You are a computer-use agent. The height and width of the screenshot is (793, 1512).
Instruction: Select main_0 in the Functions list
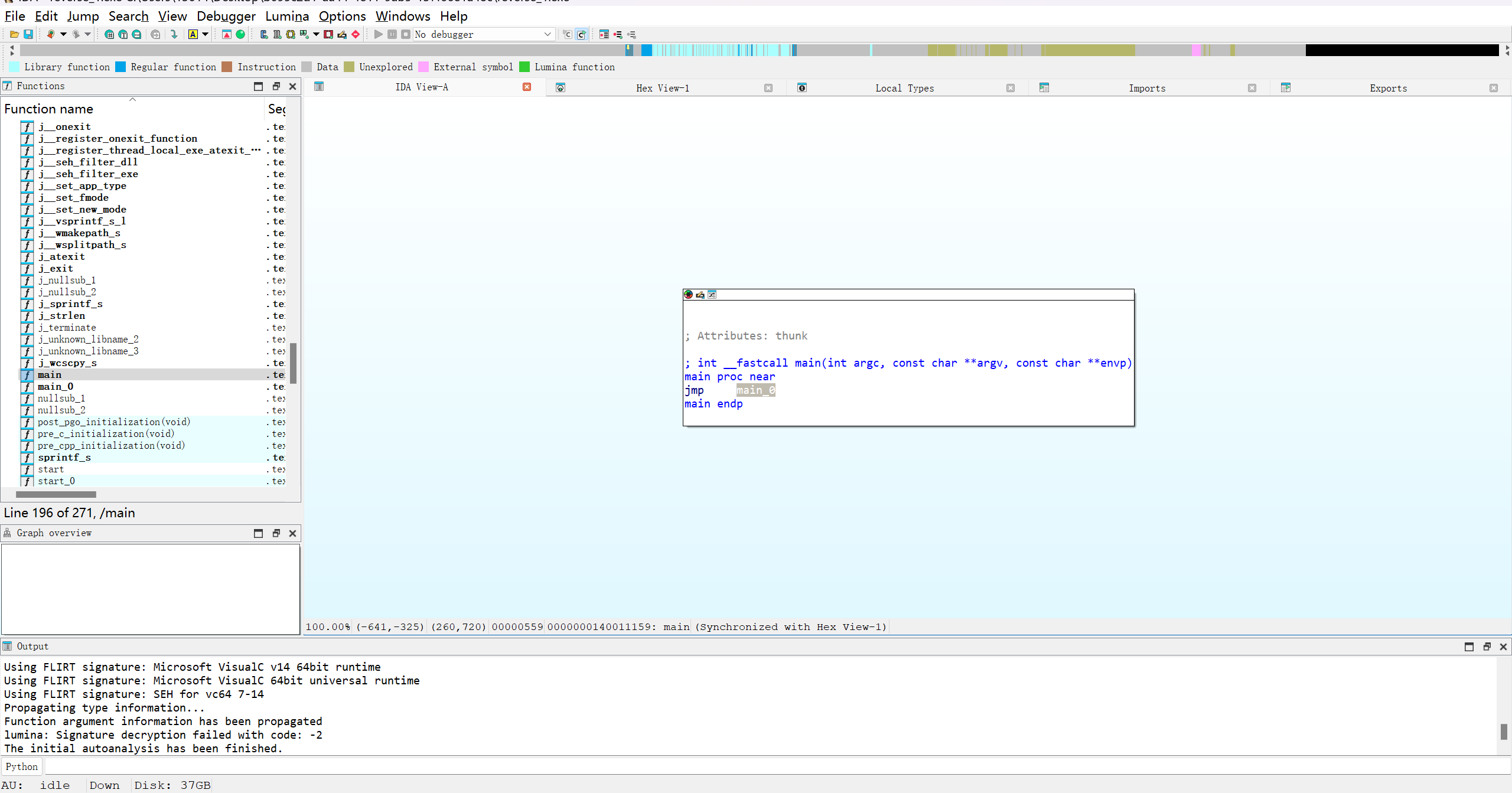56,387
